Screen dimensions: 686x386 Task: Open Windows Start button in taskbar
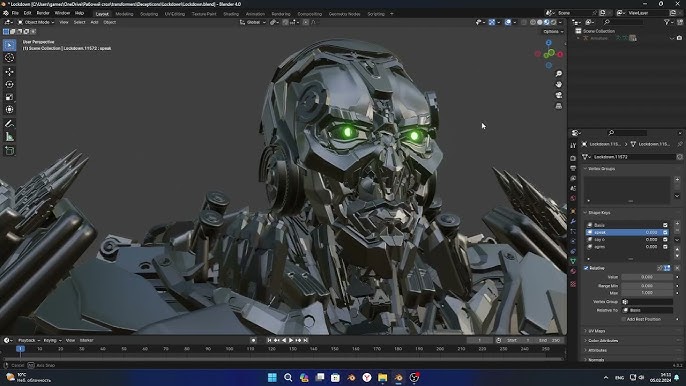point(272,377)
